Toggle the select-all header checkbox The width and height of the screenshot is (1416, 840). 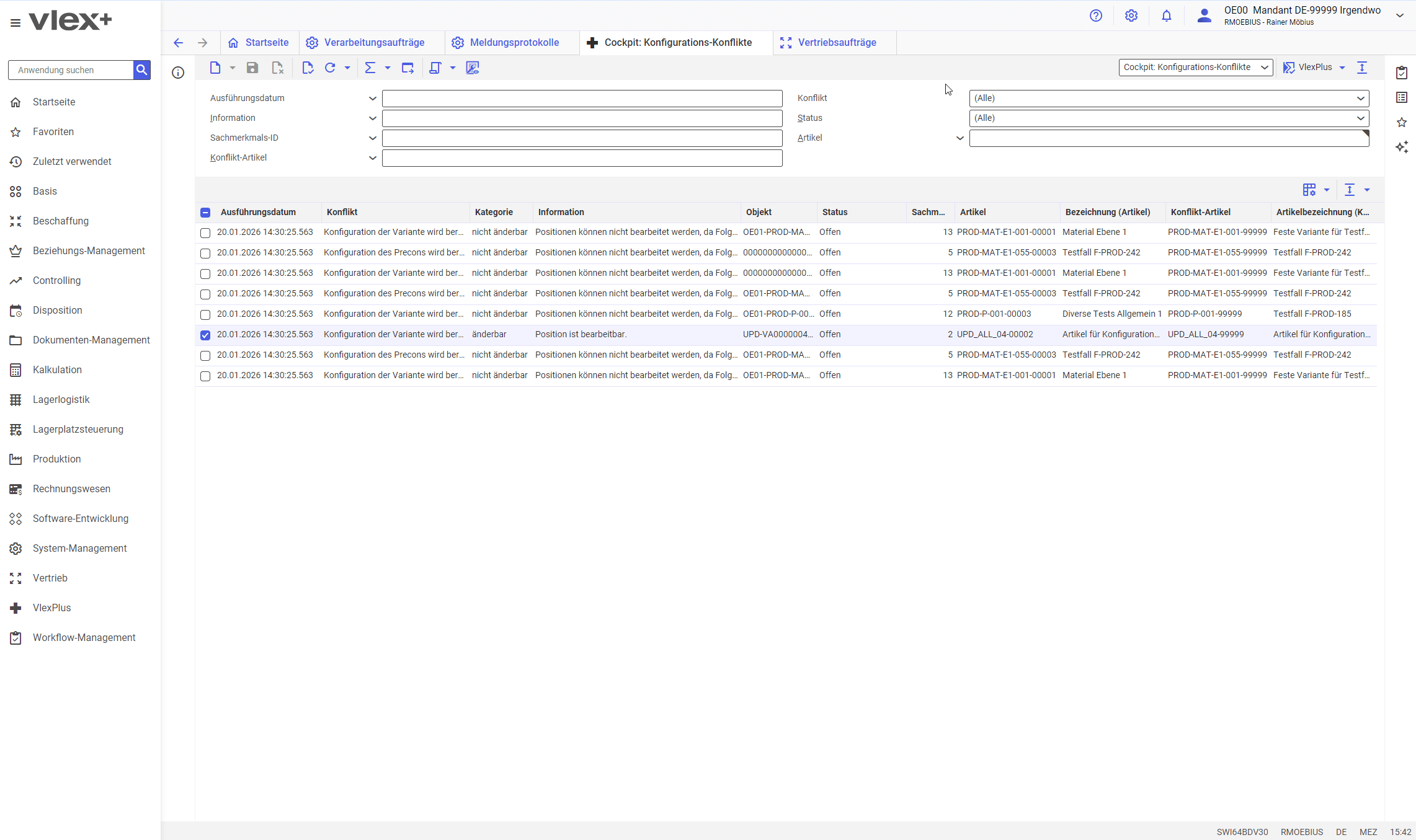coord(205,213)
